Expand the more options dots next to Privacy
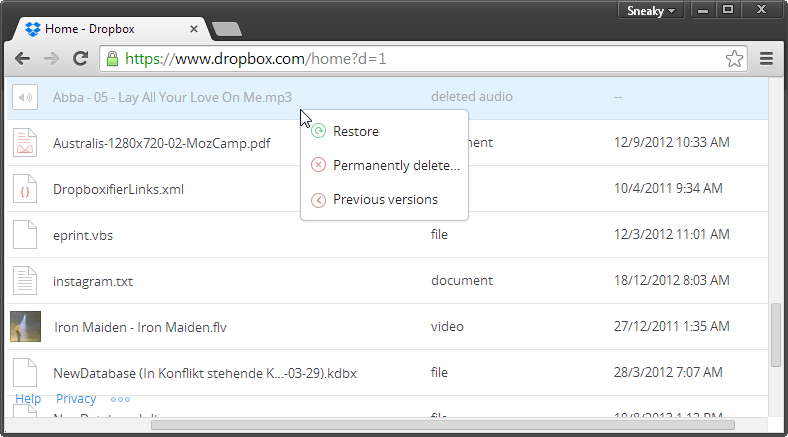Image resolution: width=788 pixels, height=437 pixels. pyautogui.click(x=120, y=399)
